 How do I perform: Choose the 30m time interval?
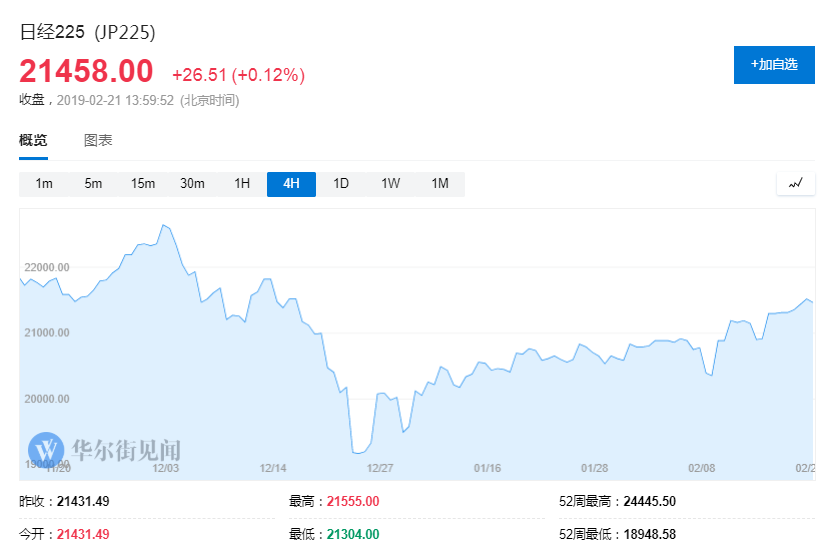click(192, 184)
